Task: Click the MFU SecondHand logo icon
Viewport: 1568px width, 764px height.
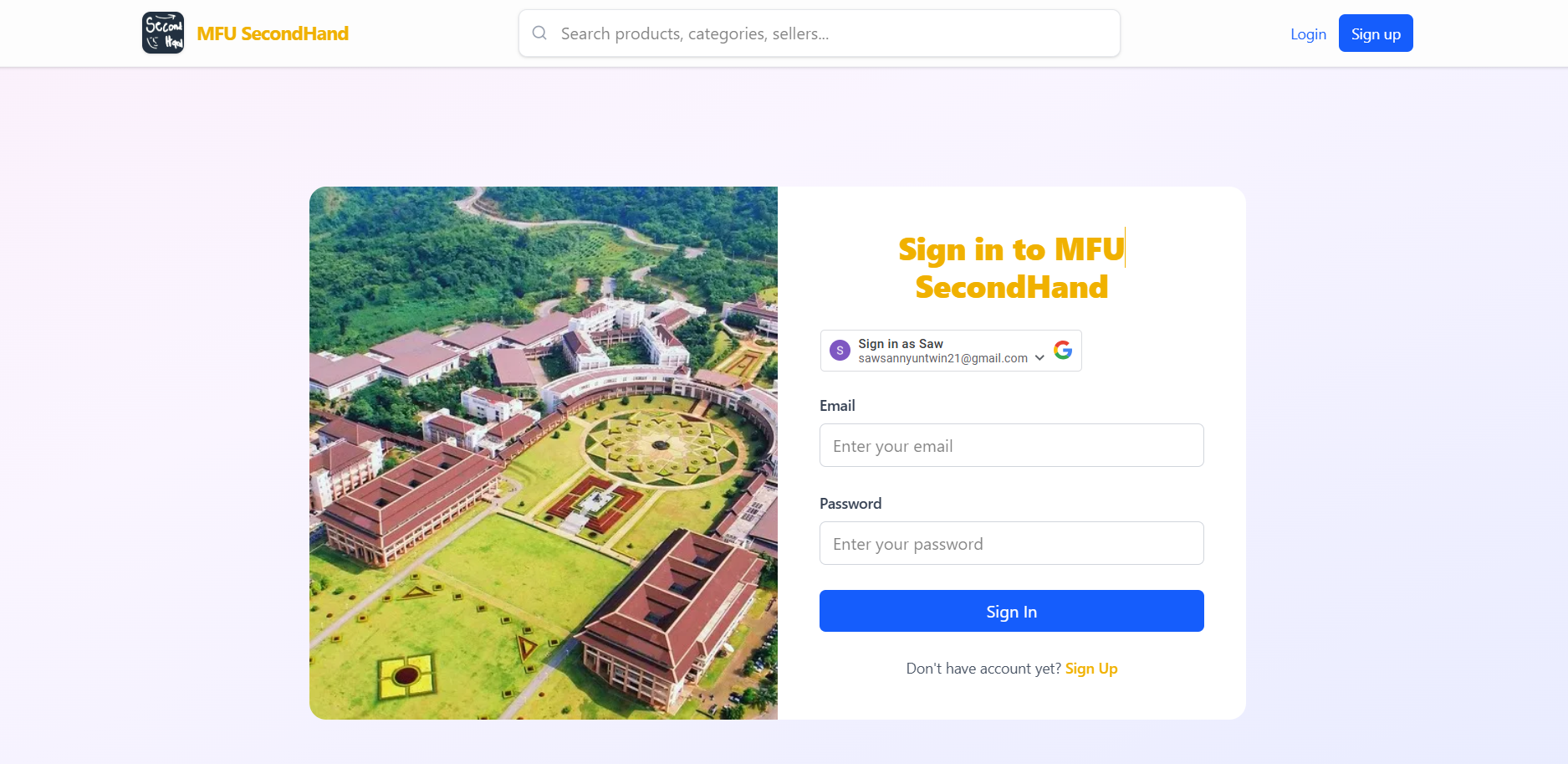Action: coord(163,33)
